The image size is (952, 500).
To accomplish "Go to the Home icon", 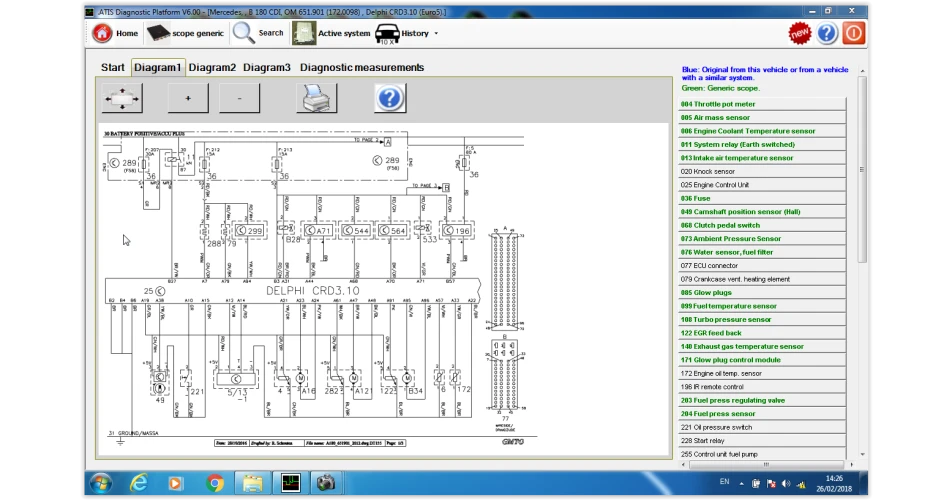I will click(102, 33).
